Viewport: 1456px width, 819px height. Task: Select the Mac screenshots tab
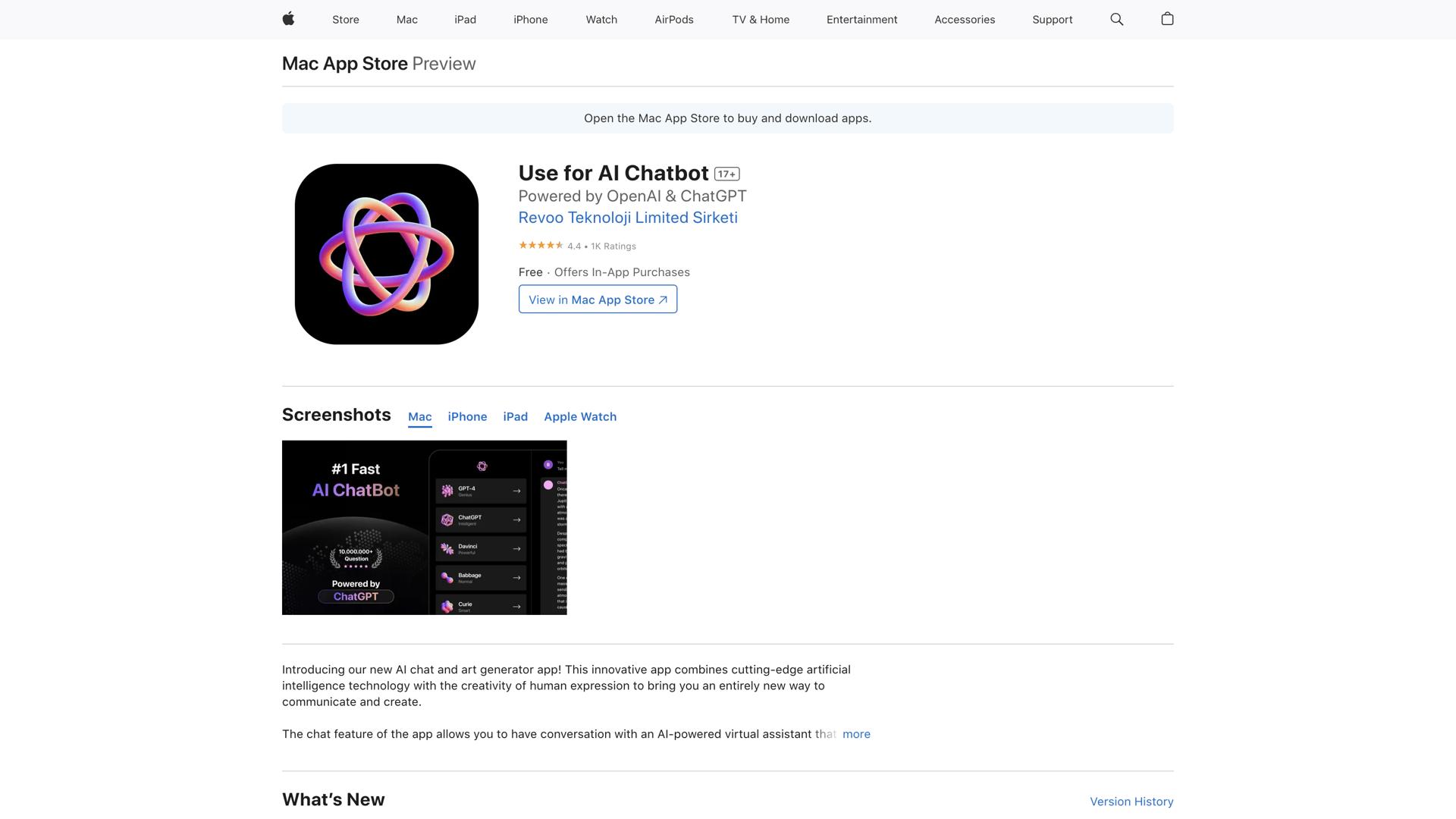(419, 416)
